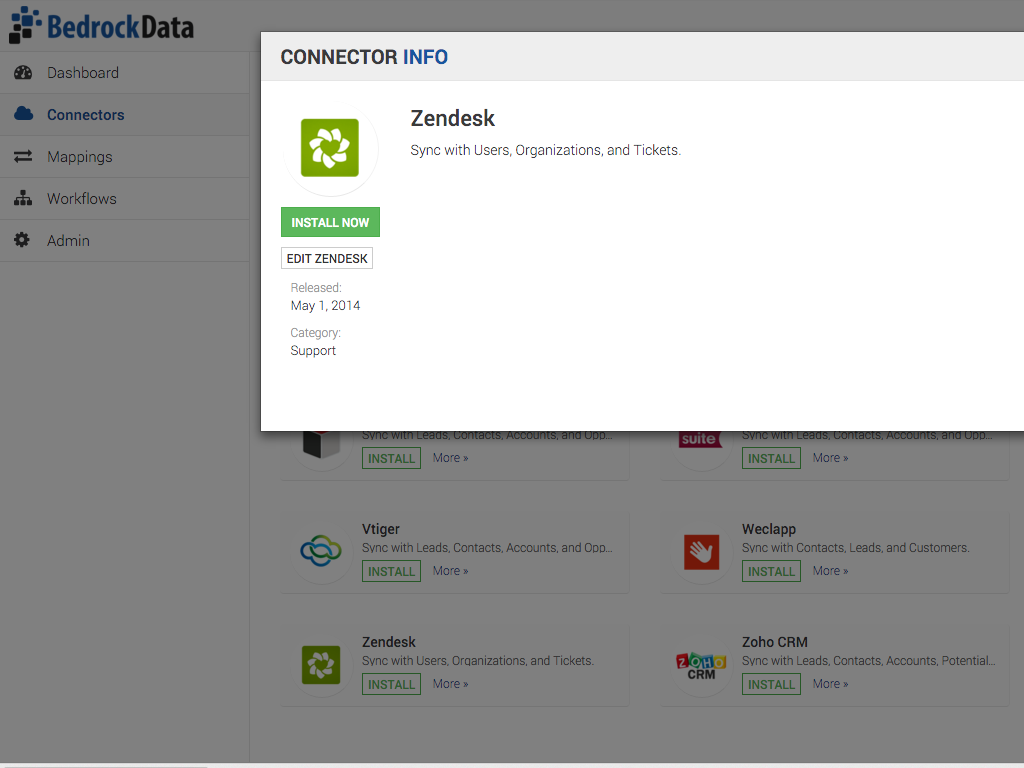The height and width of the screenshot is (768, 1024).
Task: Install the Vtiger connector
Action: pyautogui.click(x=391, y=572)
